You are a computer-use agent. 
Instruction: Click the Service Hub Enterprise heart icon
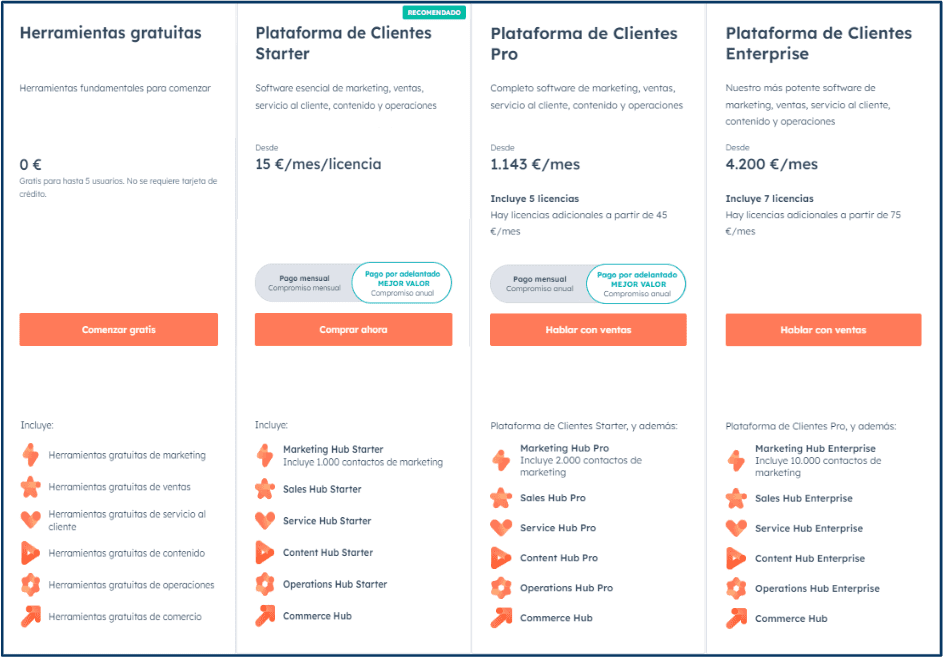pyautogui.click(x=736, y=528)
